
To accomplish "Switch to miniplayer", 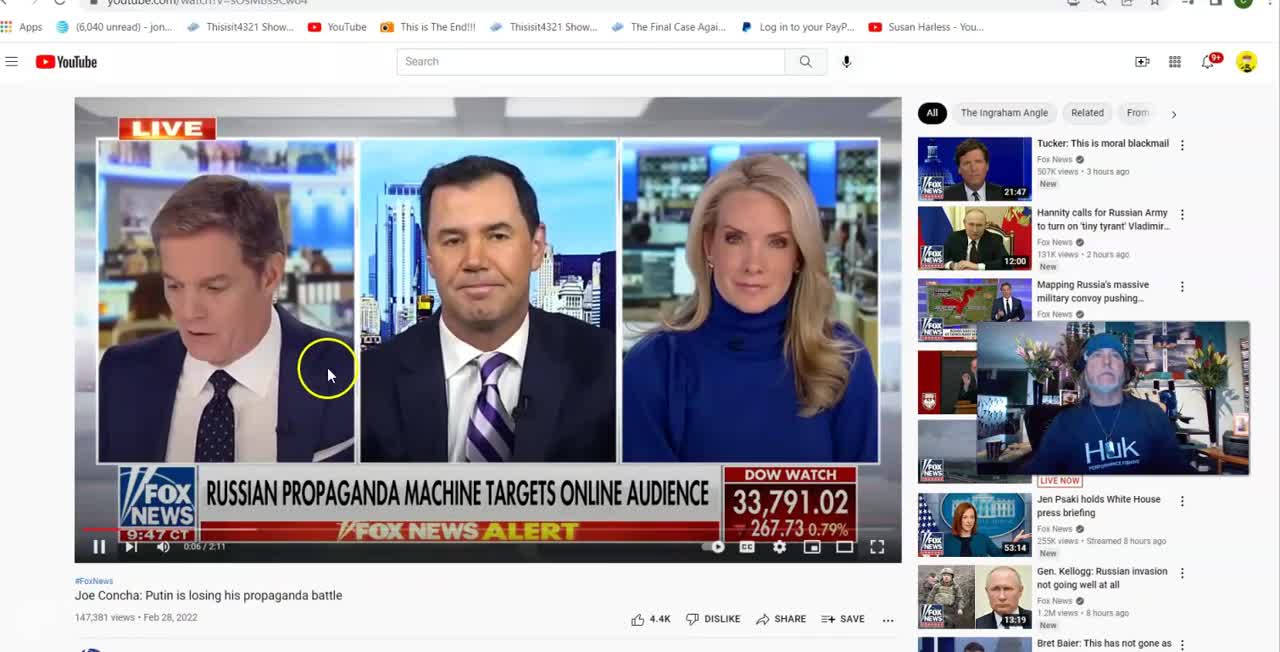I will coord(812,547).
